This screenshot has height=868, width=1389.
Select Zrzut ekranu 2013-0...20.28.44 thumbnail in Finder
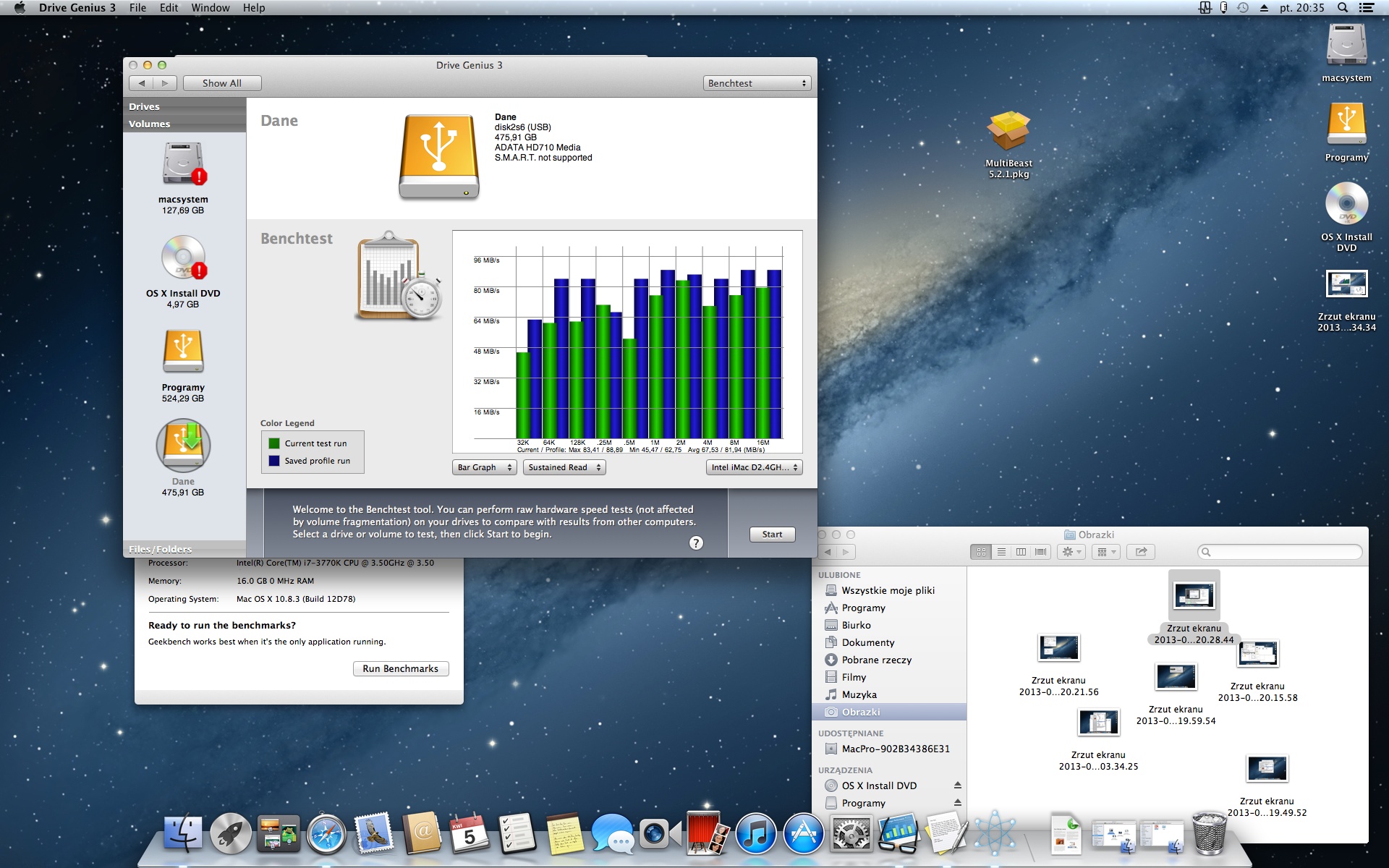(x=1194, y=595)
